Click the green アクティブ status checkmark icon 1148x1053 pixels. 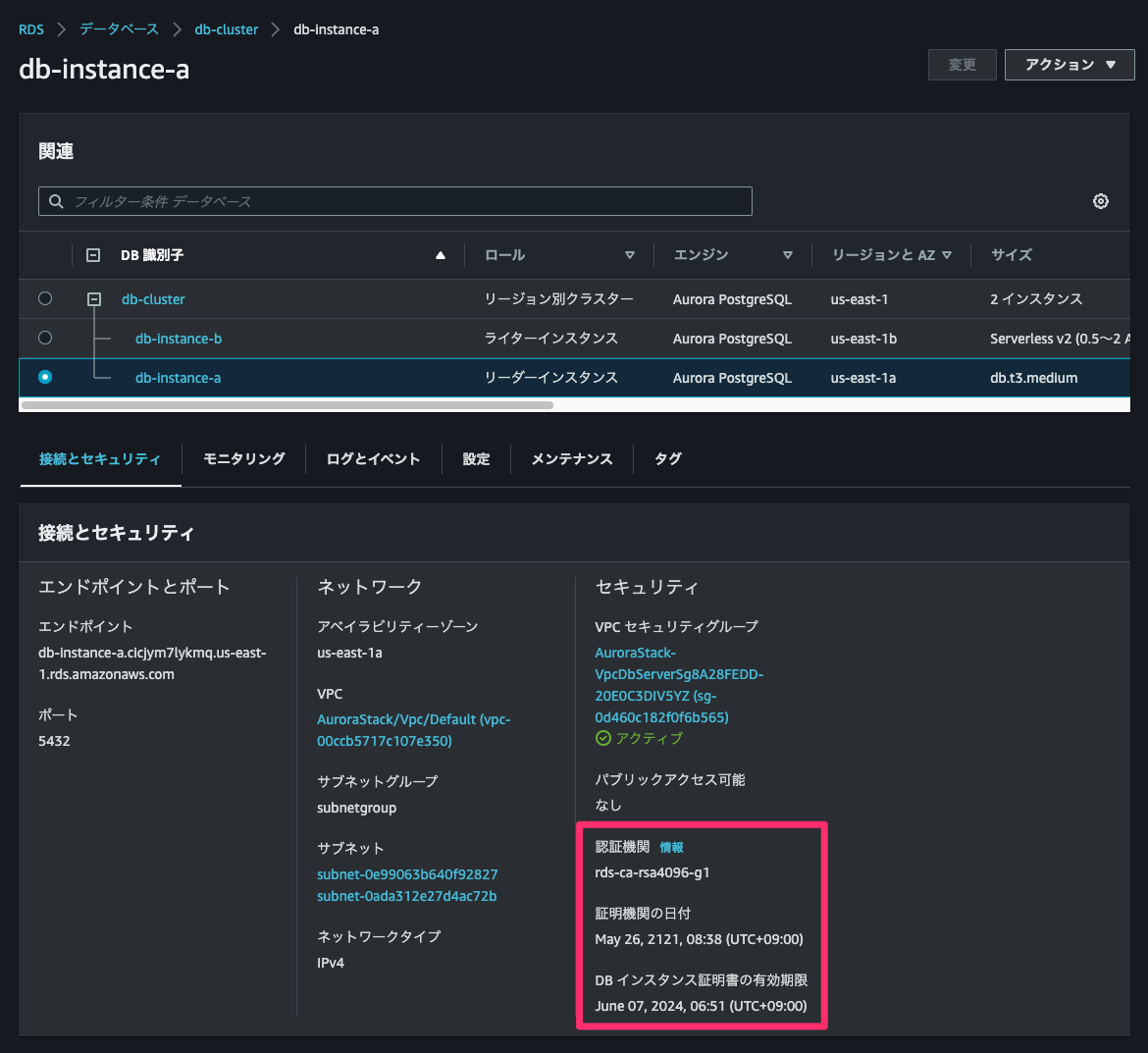point(603,738)
